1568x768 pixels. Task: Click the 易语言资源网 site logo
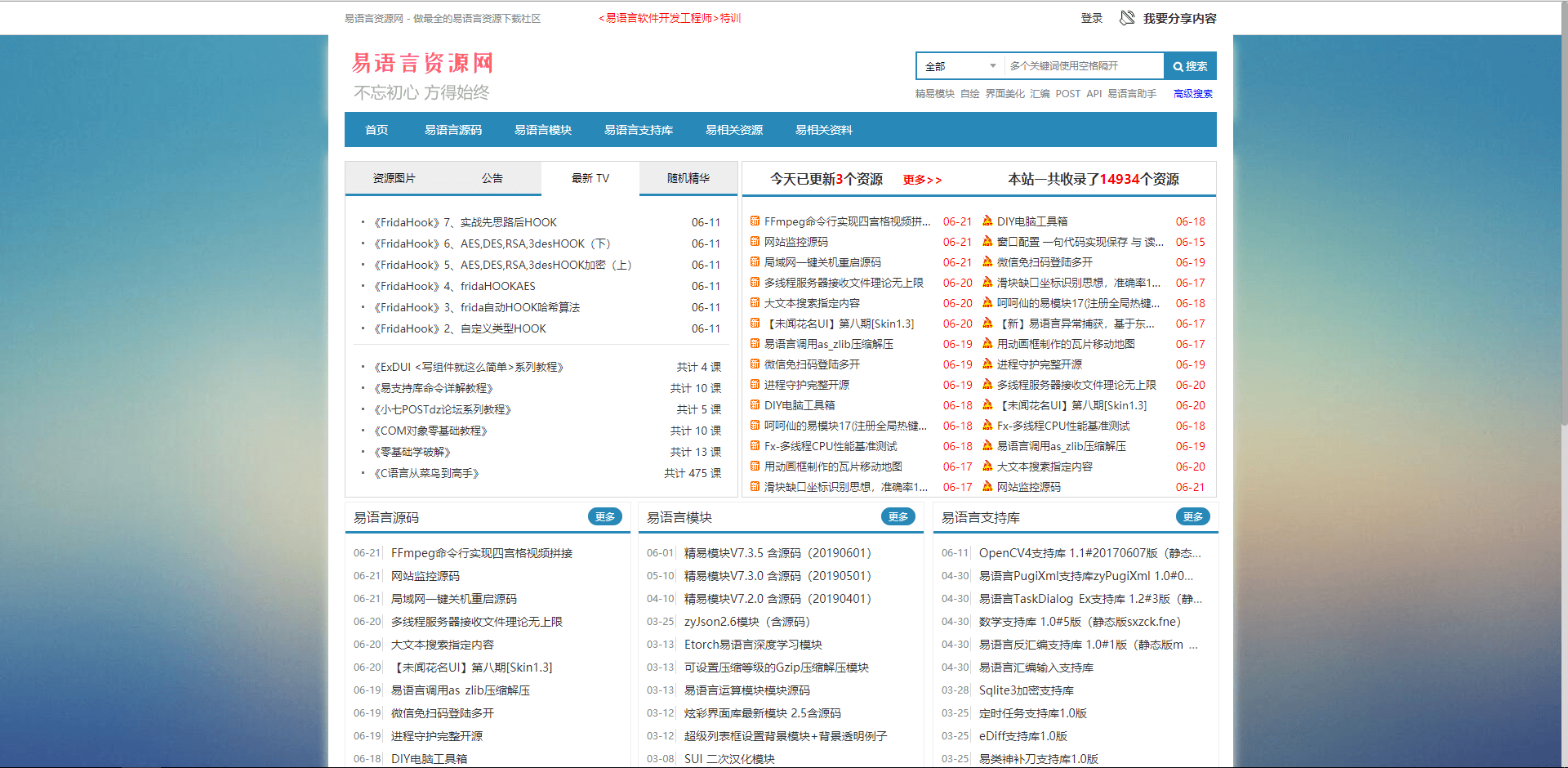tap(422, 64)
